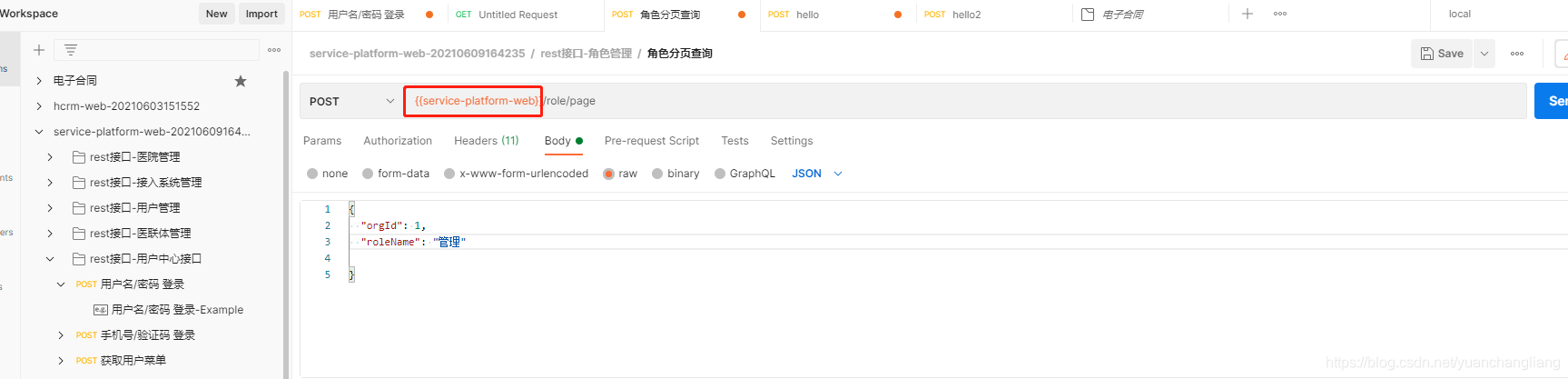Screen dimensions: 1568x379
Task: Click the rest接口-角色管理 breadcrumb link
Action: (x=586, y=54)
